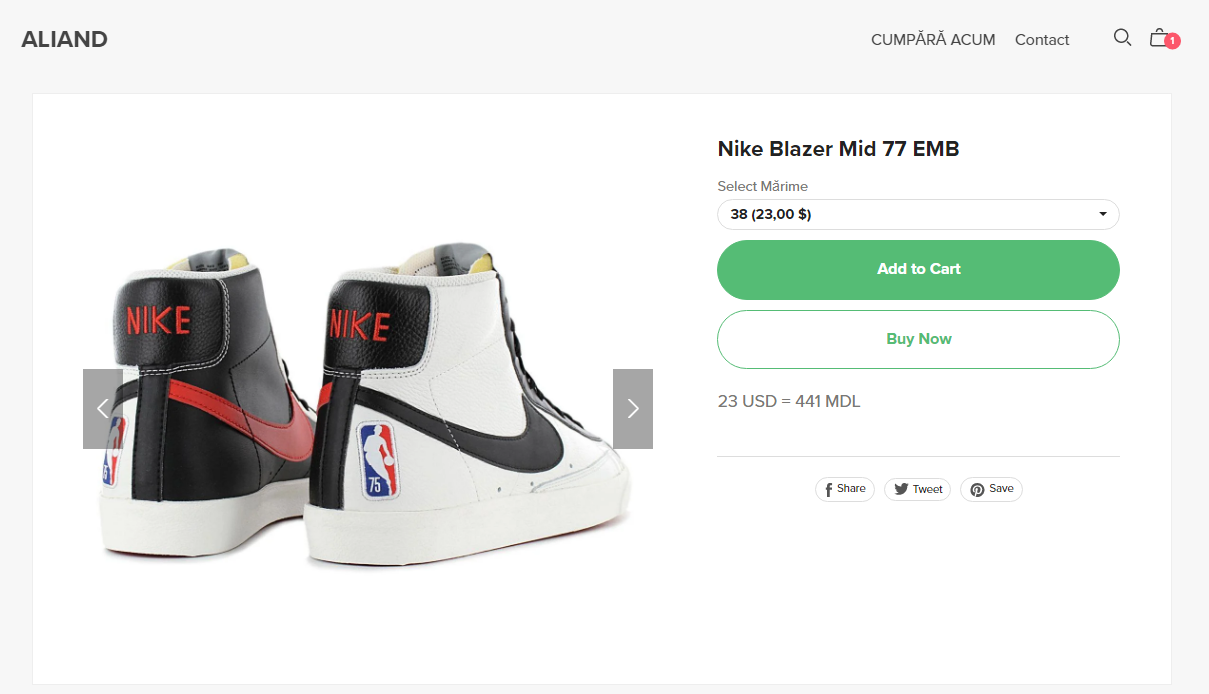
Task: Click the Select Mărime label
Action: [x=762, y=186]
